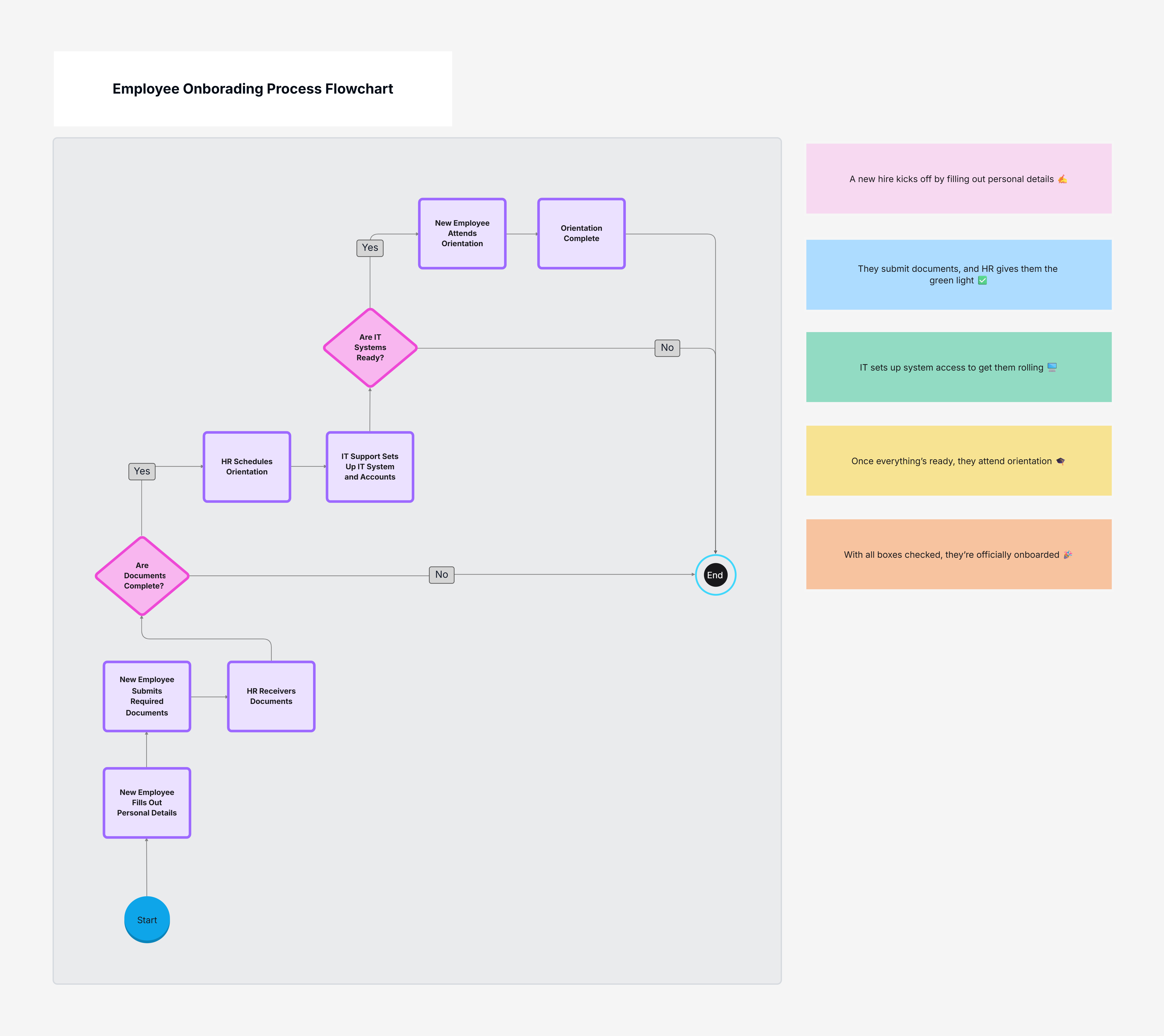The width and height of the screenshot is (1164, 1036).
Task: Select the Are Documents Complete? diamond
Action: click(142, 576)
